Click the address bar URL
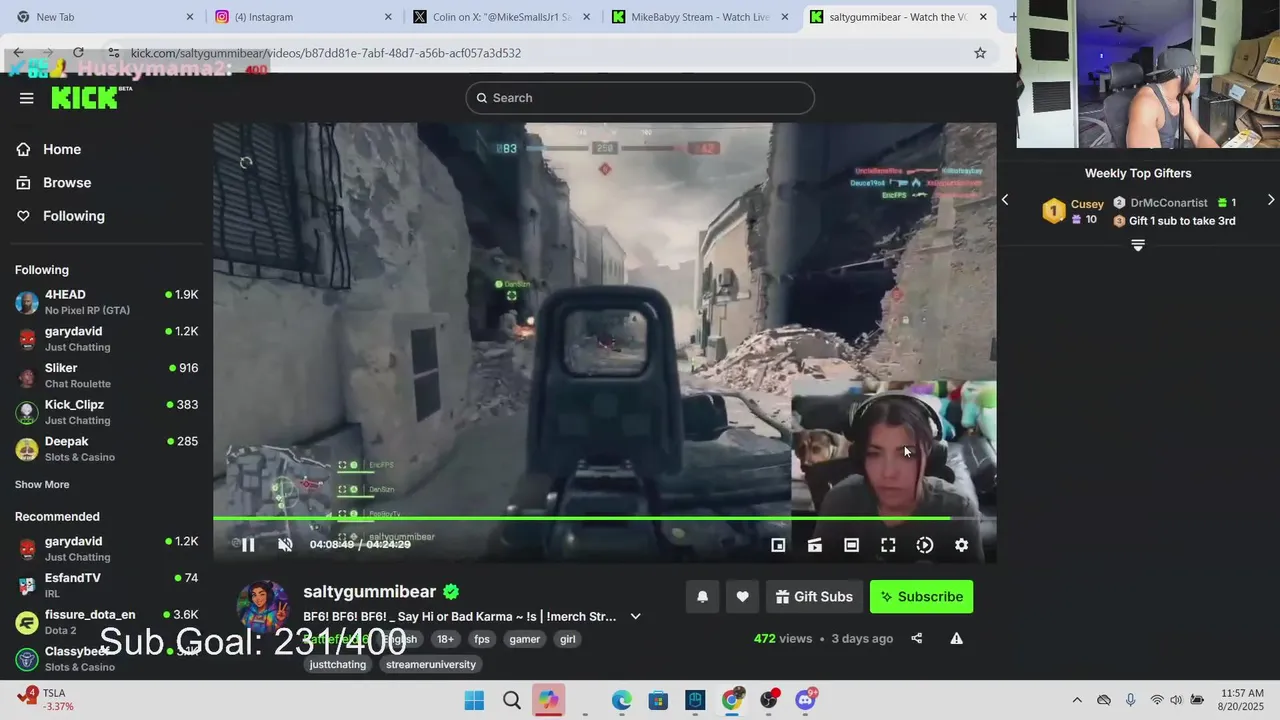The height and width of the screenshot is (720, 1280). pyautogui.click(x=325, y=53)
